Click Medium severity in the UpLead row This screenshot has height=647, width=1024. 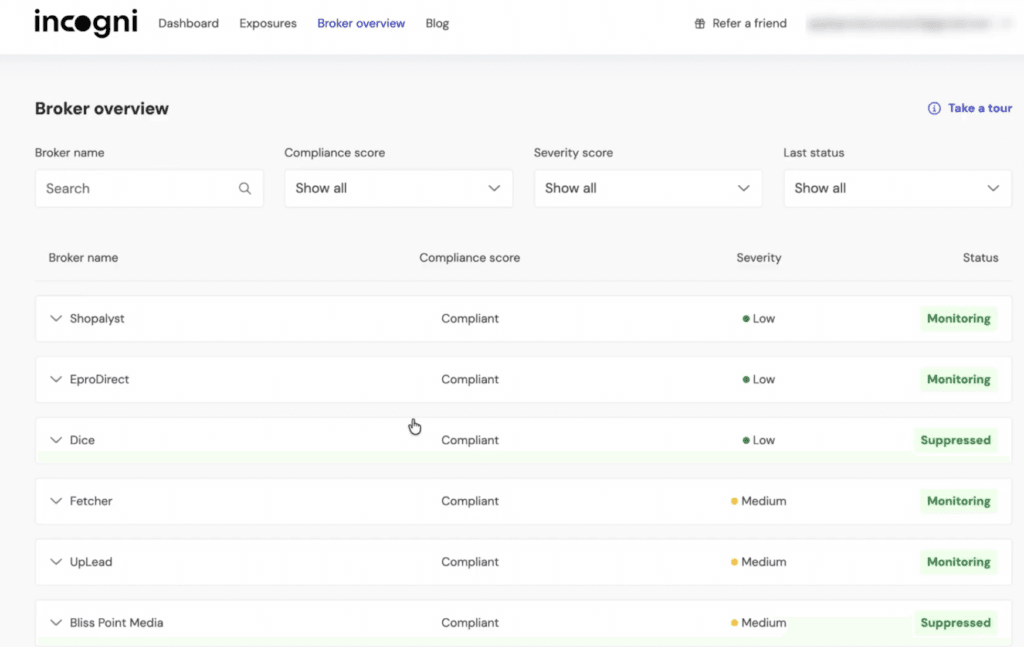coord(759,561)
